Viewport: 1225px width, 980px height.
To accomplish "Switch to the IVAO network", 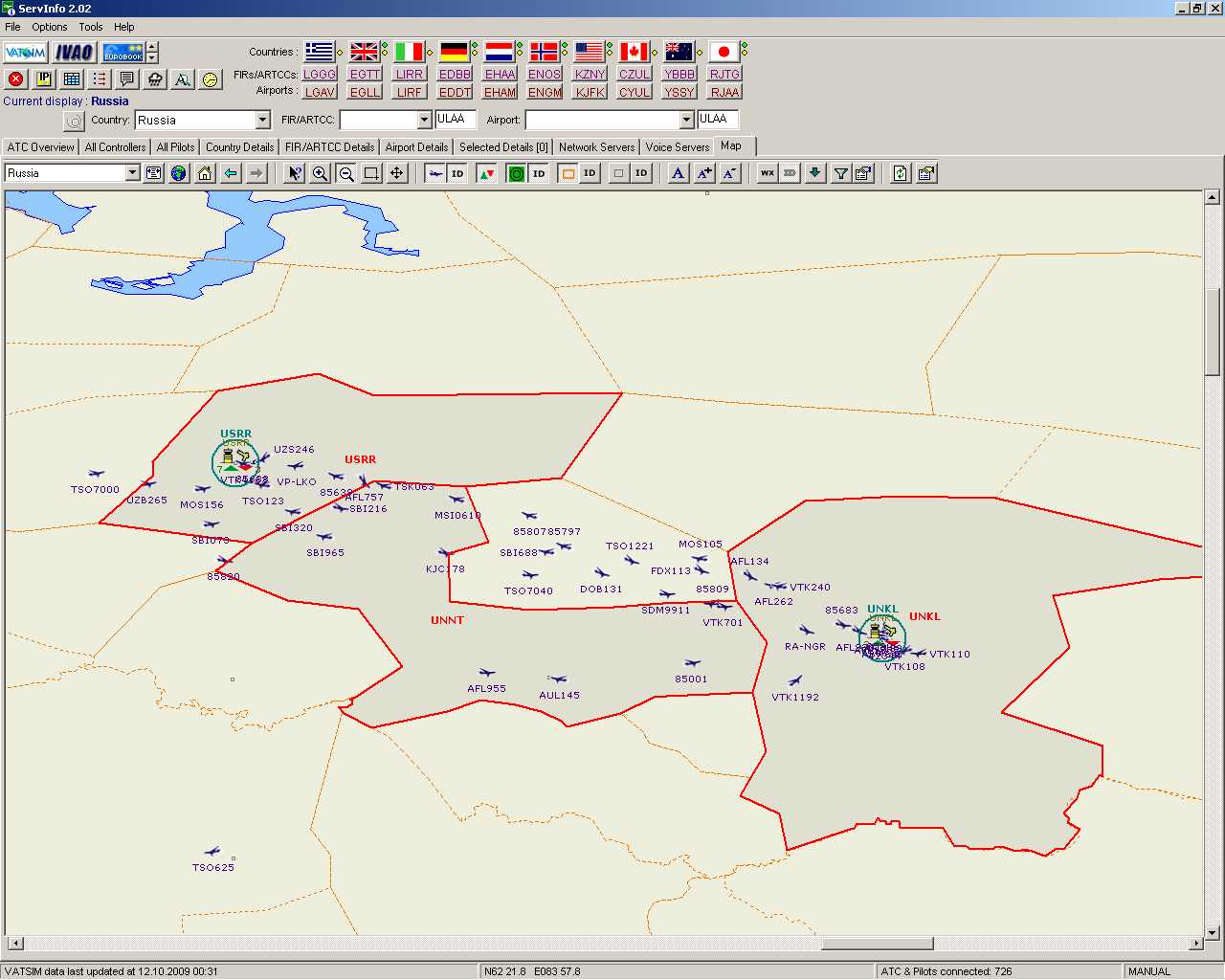I will point(74,53).
